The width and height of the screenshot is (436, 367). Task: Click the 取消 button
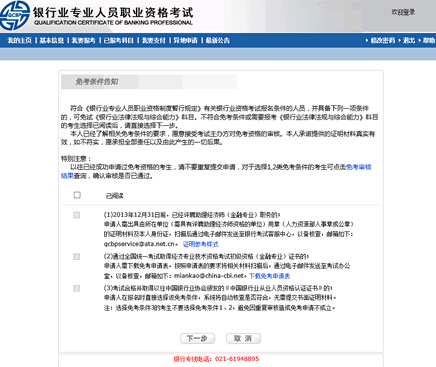pos(243,339)
